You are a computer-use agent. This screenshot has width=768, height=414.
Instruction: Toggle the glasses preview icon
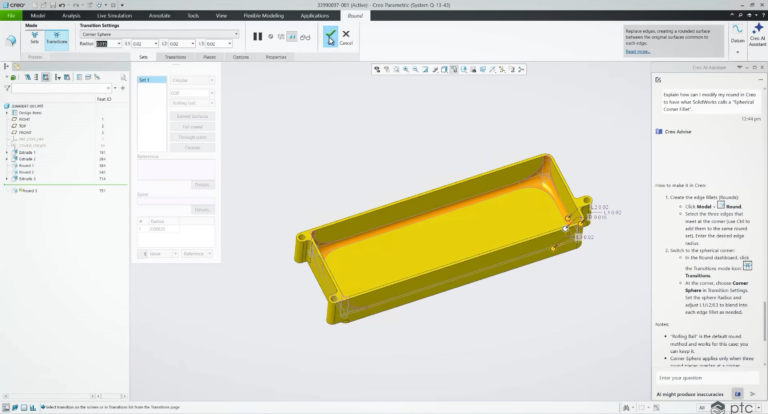[305, 37]
